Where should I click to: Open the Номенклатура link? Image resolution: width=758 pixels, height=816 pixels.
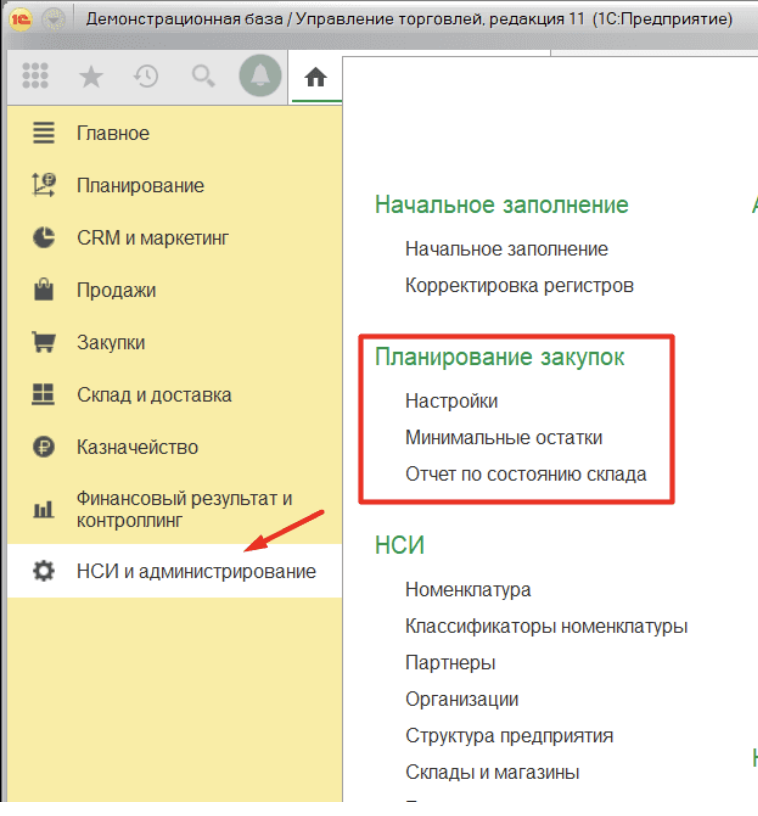tap(467, 590)
